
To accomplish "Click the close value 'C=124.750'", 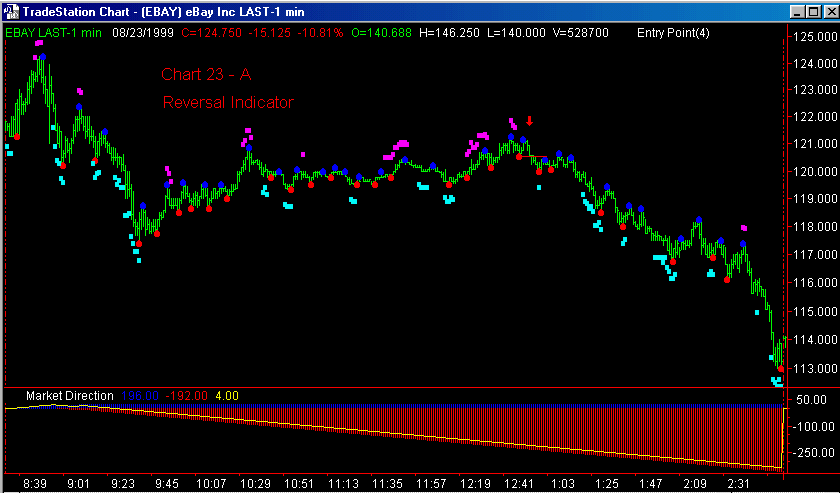I will [211, 33].
